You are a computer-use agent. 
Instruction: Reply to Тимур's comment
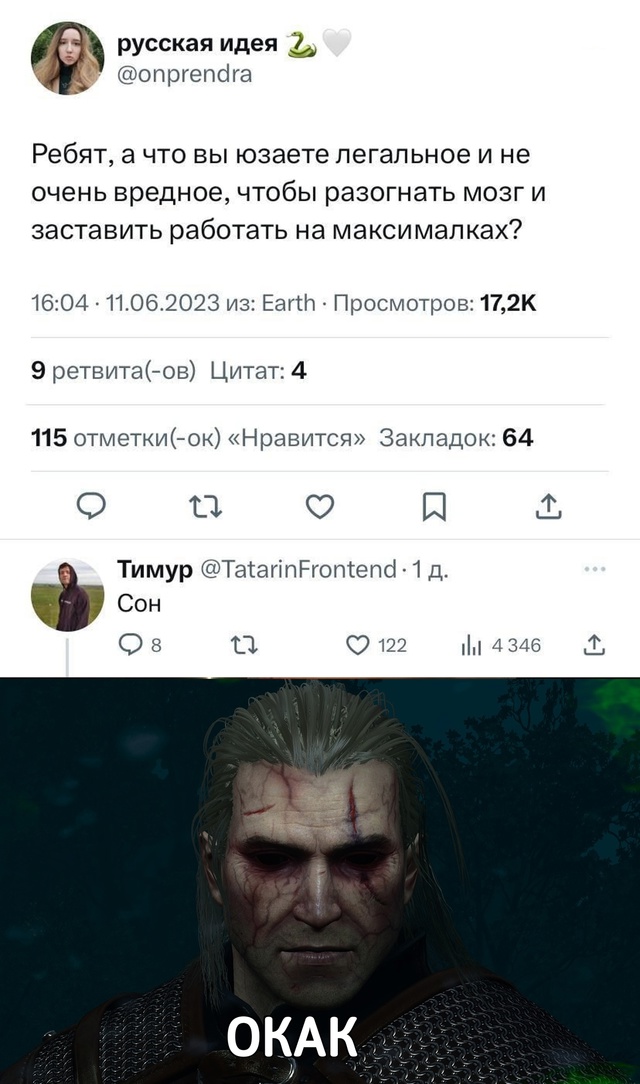click(140, 645)
